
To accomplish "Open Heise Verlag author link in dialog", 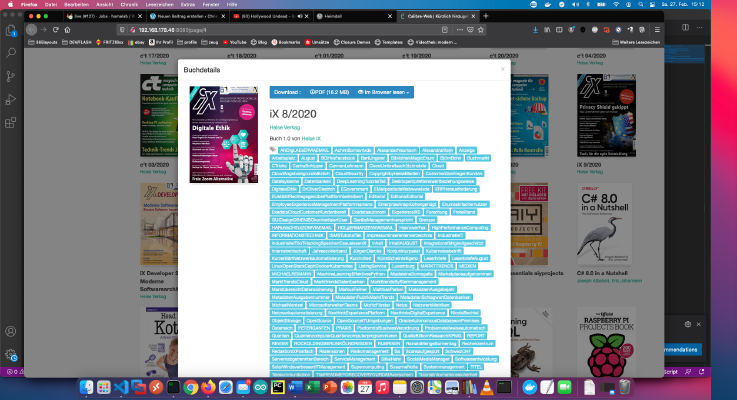I will pos(284,127).
